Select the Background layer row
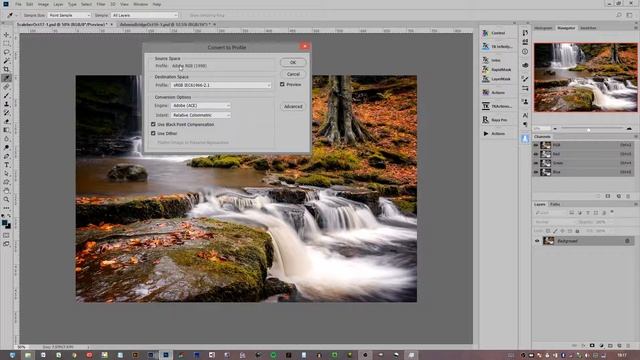The height and width of the screenshot is (360, 640). tap(584, 241)
